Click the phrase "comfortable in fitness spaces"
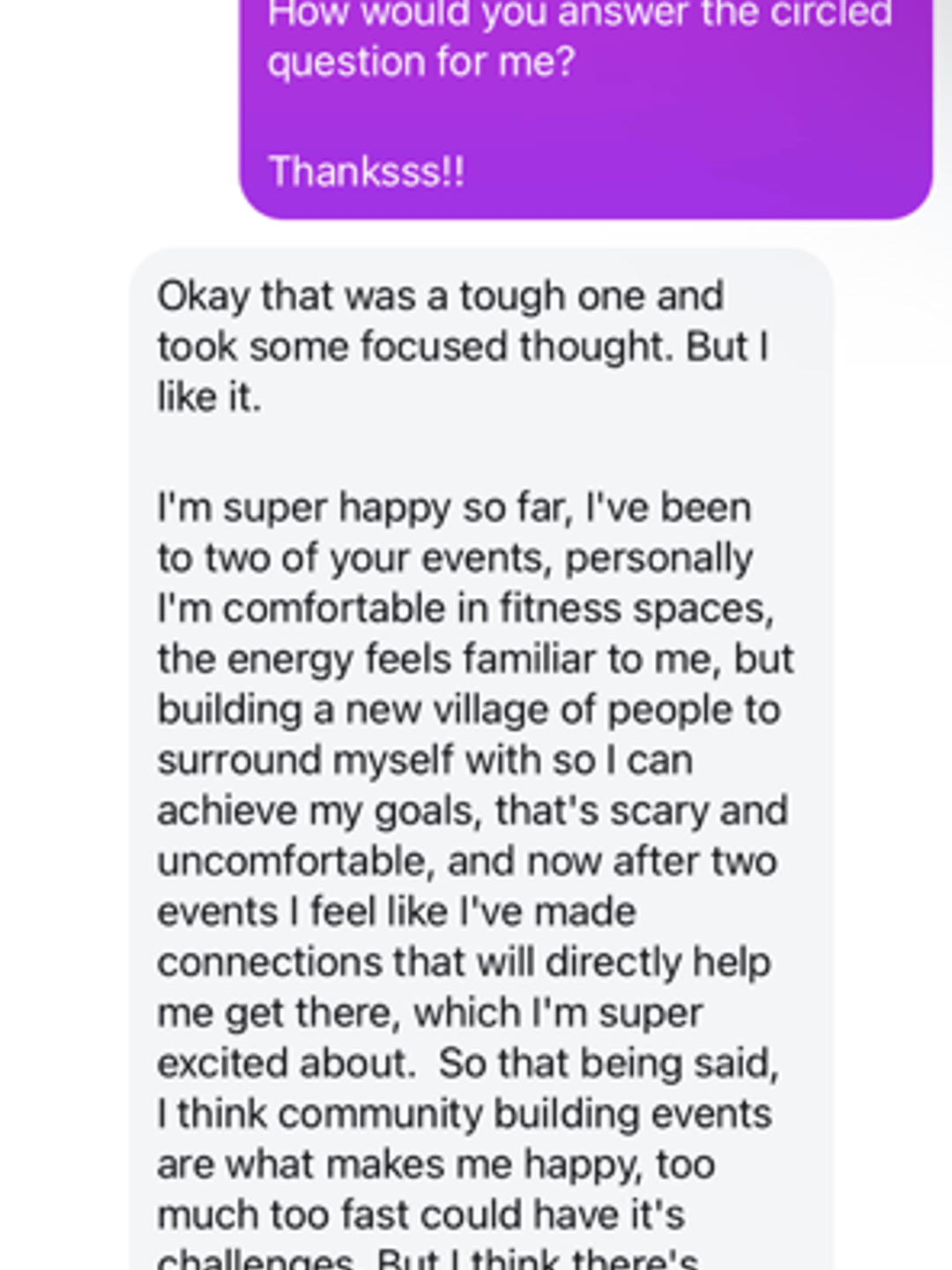 pyautogui.click(x=498, y=609)
